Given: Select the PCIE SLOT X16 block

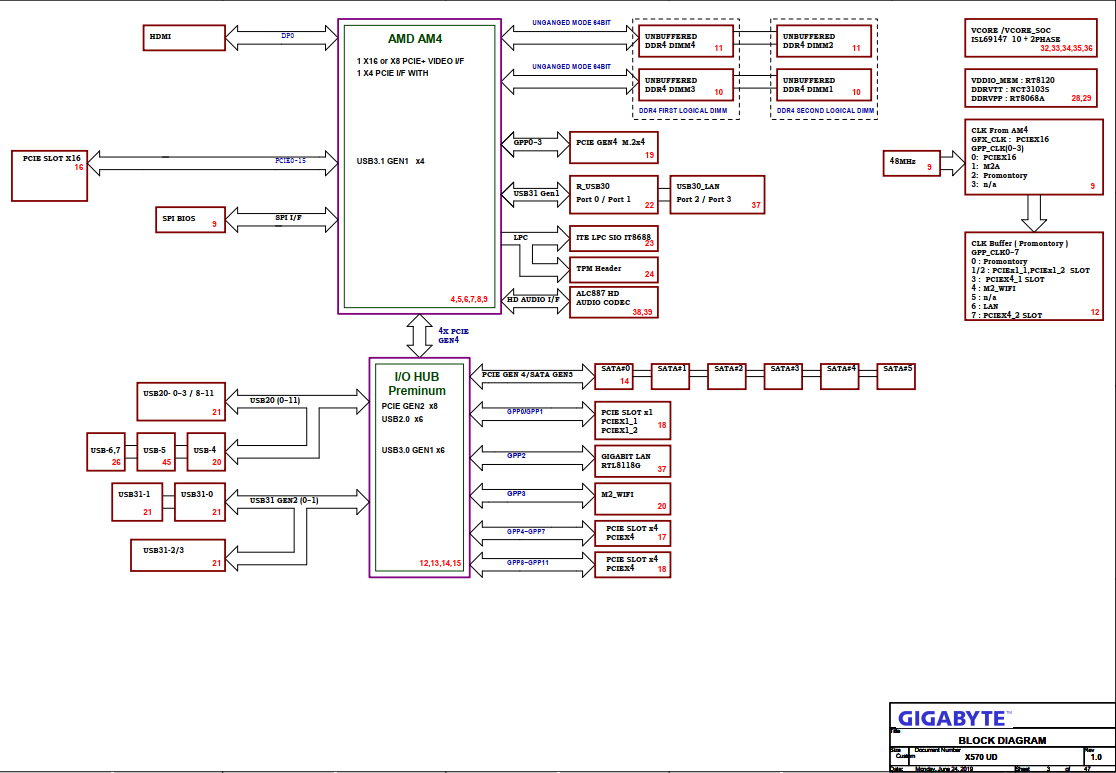Looking at the screenshot, I should (x=49, y=175).
